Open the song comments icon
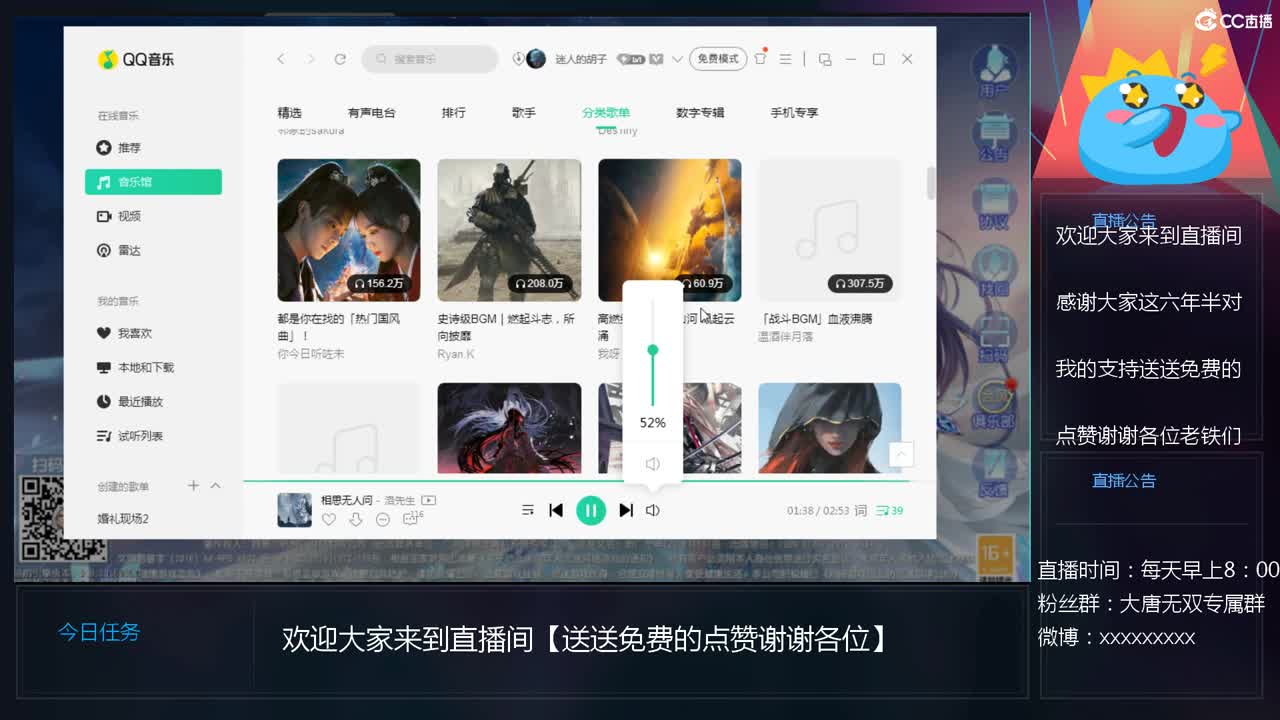Image resolution: width=1280 pixels, height=720 pixels. coord(411,519)
